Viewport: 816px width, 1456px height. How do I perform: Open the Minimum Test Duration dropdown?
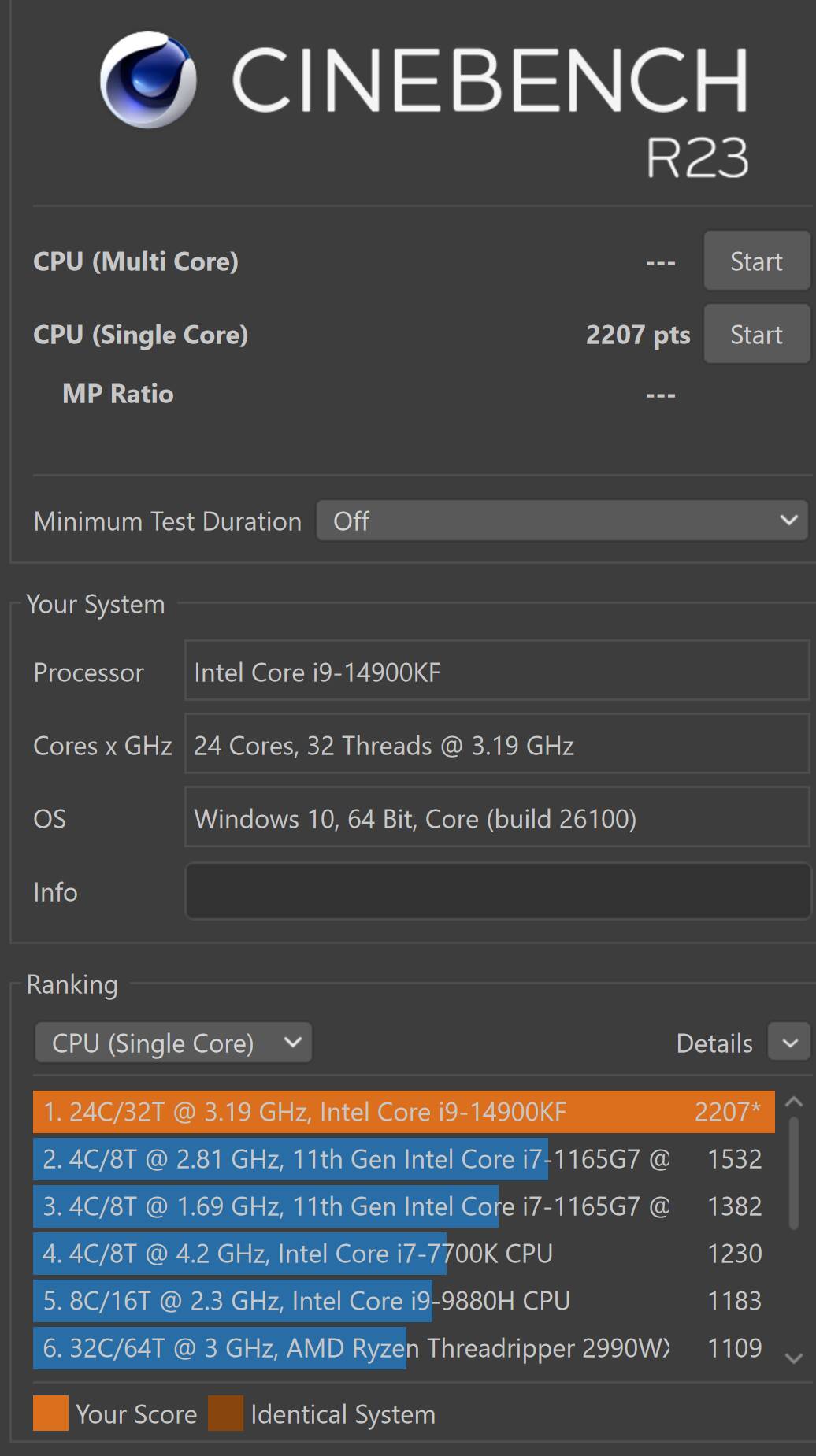pyautogui.click(x=562, y=521)
